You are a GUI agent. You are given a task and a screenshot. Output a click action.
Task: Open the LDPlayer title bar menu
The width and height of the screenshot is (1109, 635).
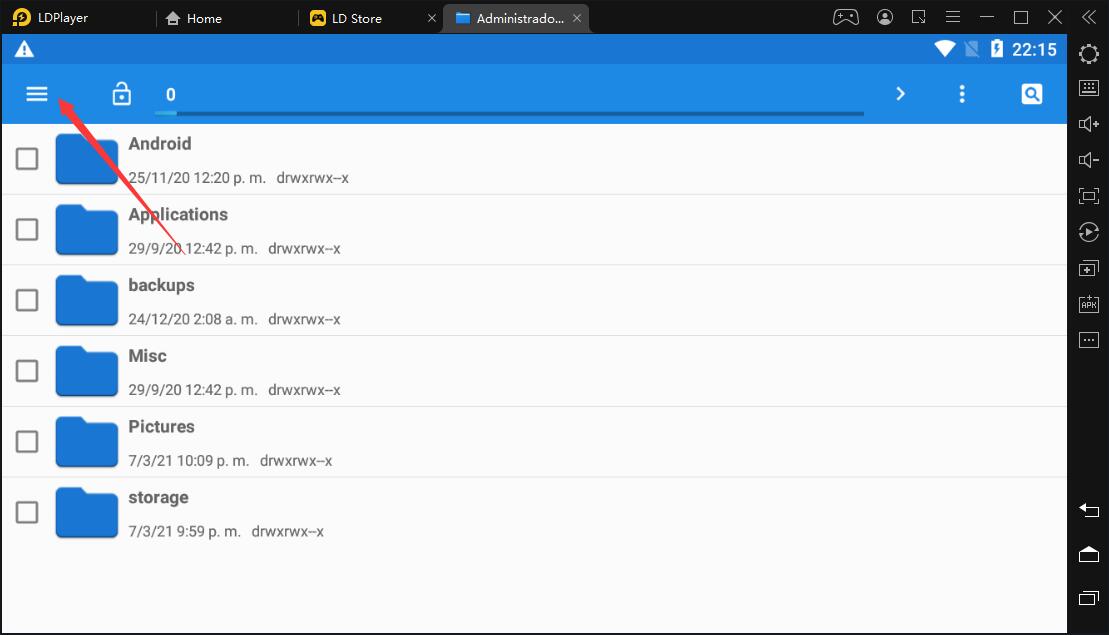tap(953, 17)
